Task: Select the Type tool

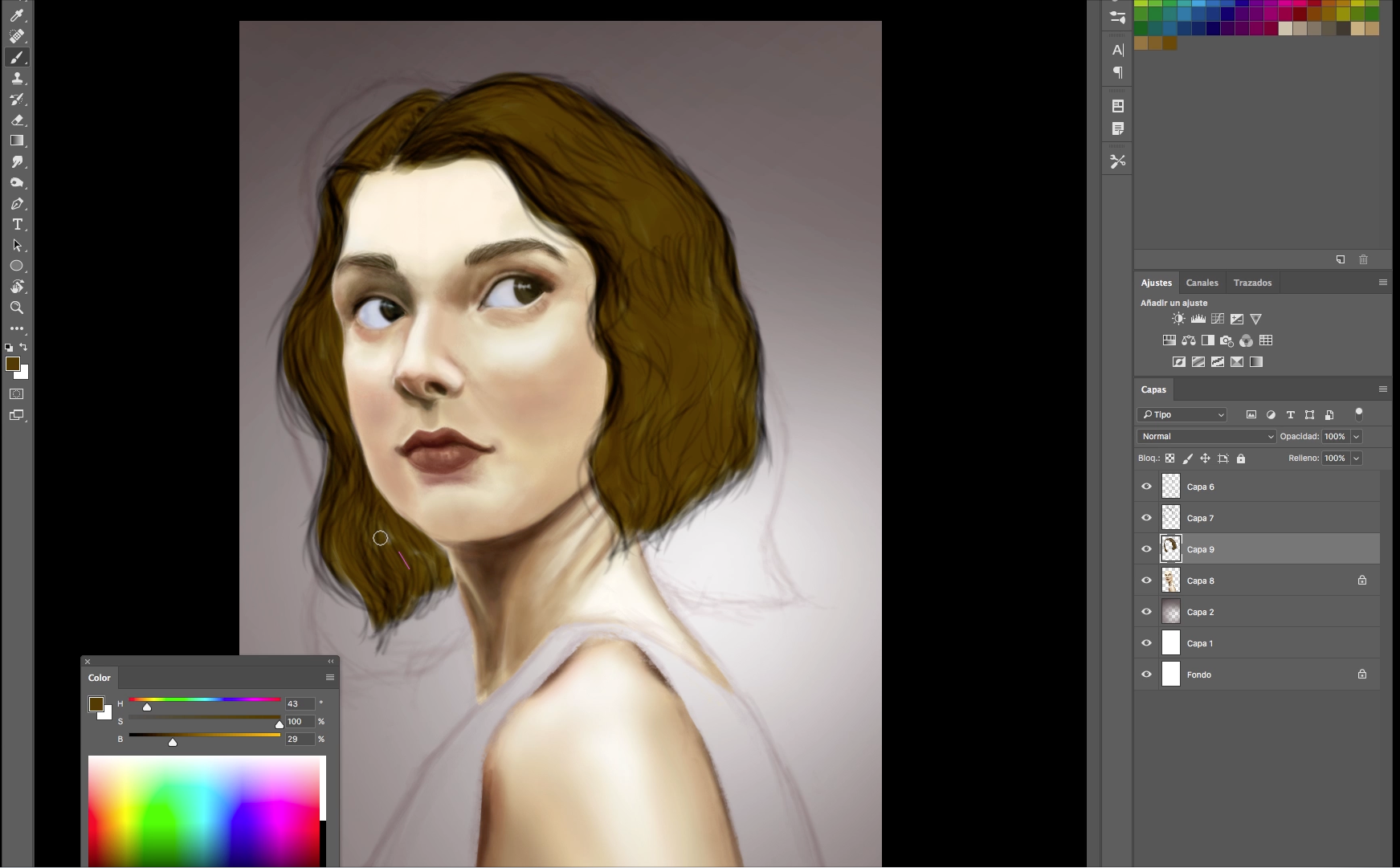Action: (17, 224)
